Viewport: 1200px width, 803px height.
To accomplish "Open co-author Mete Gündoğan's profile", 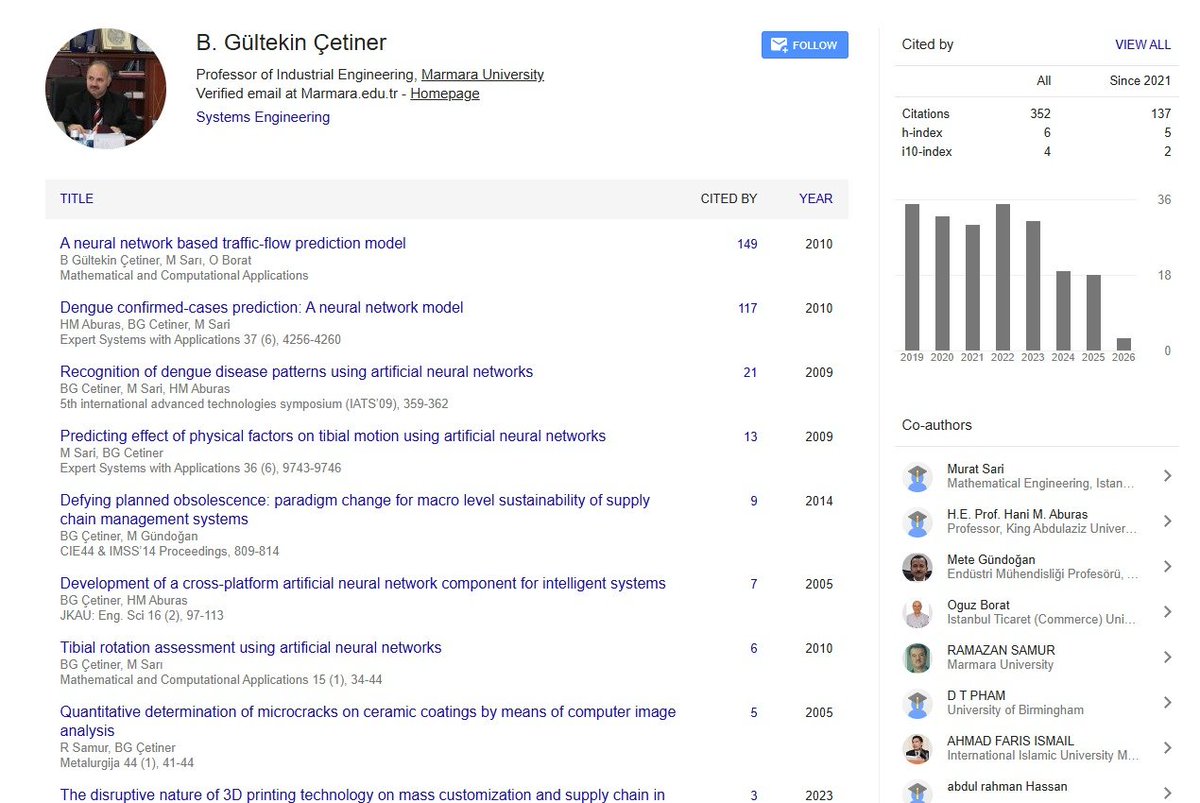I will (x=991, y=559).
